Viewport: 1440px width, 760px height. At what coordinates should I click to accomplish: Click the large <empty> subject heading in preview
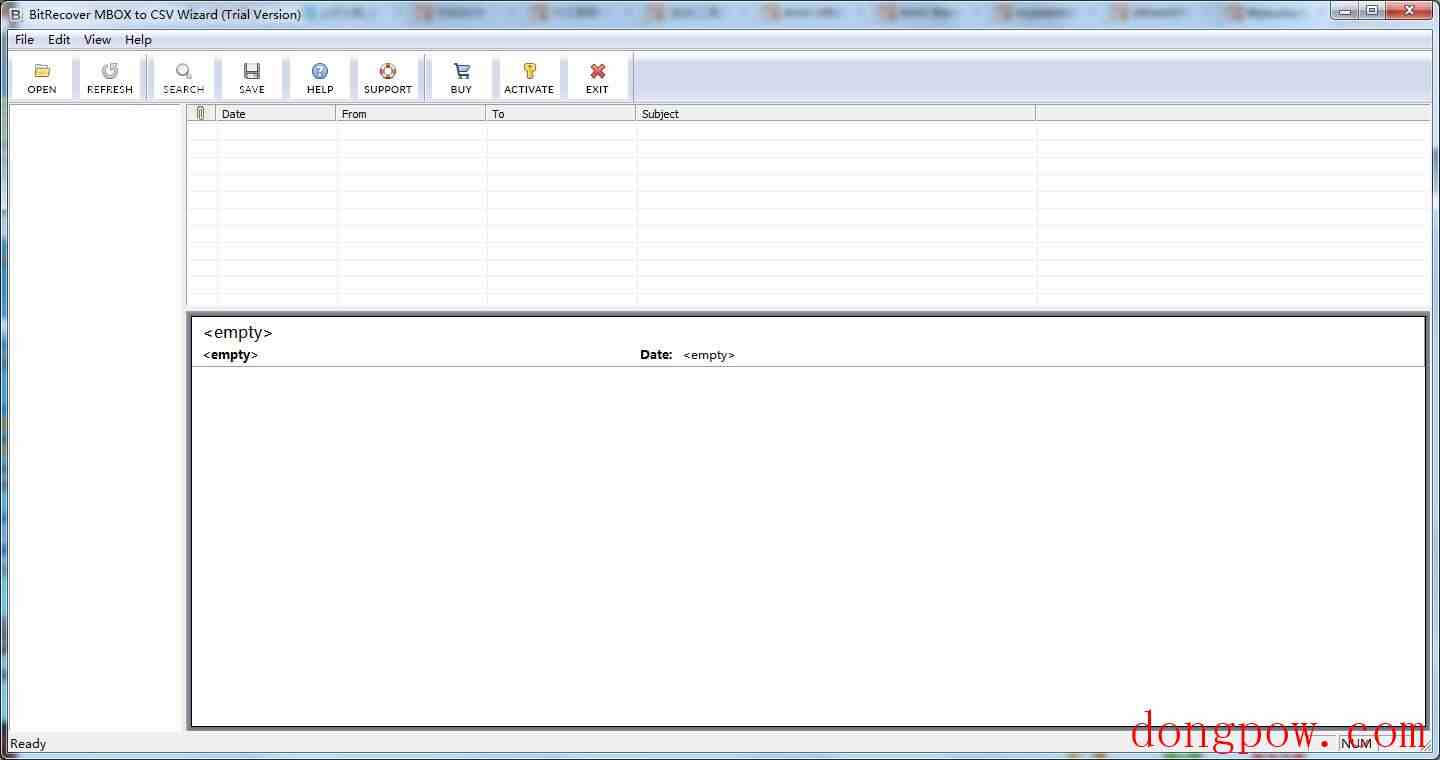click(x=238, y=333)
